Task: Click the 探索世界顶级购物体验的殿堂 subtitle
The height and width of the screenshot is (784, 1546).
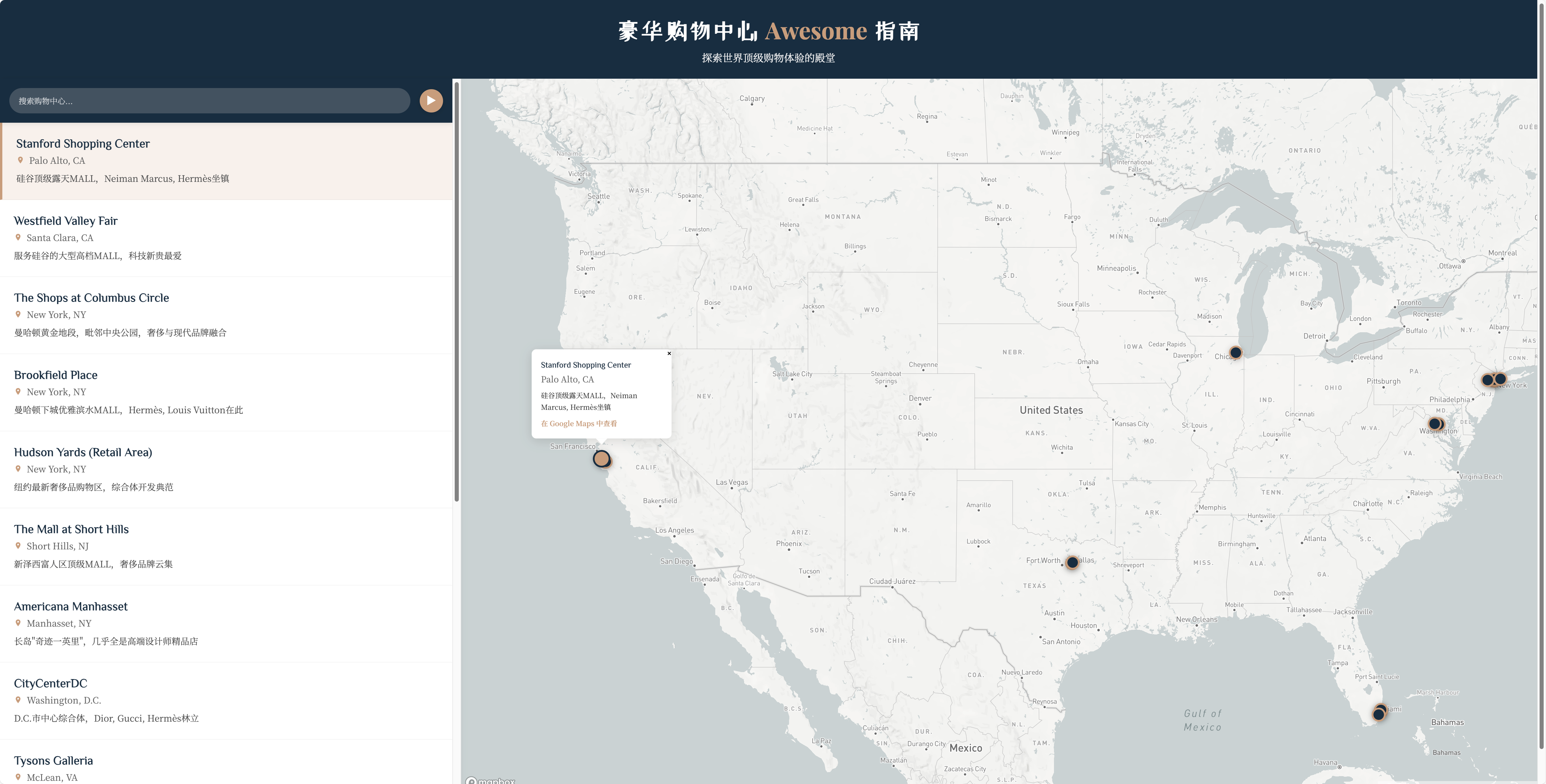Action: point(769,58)
